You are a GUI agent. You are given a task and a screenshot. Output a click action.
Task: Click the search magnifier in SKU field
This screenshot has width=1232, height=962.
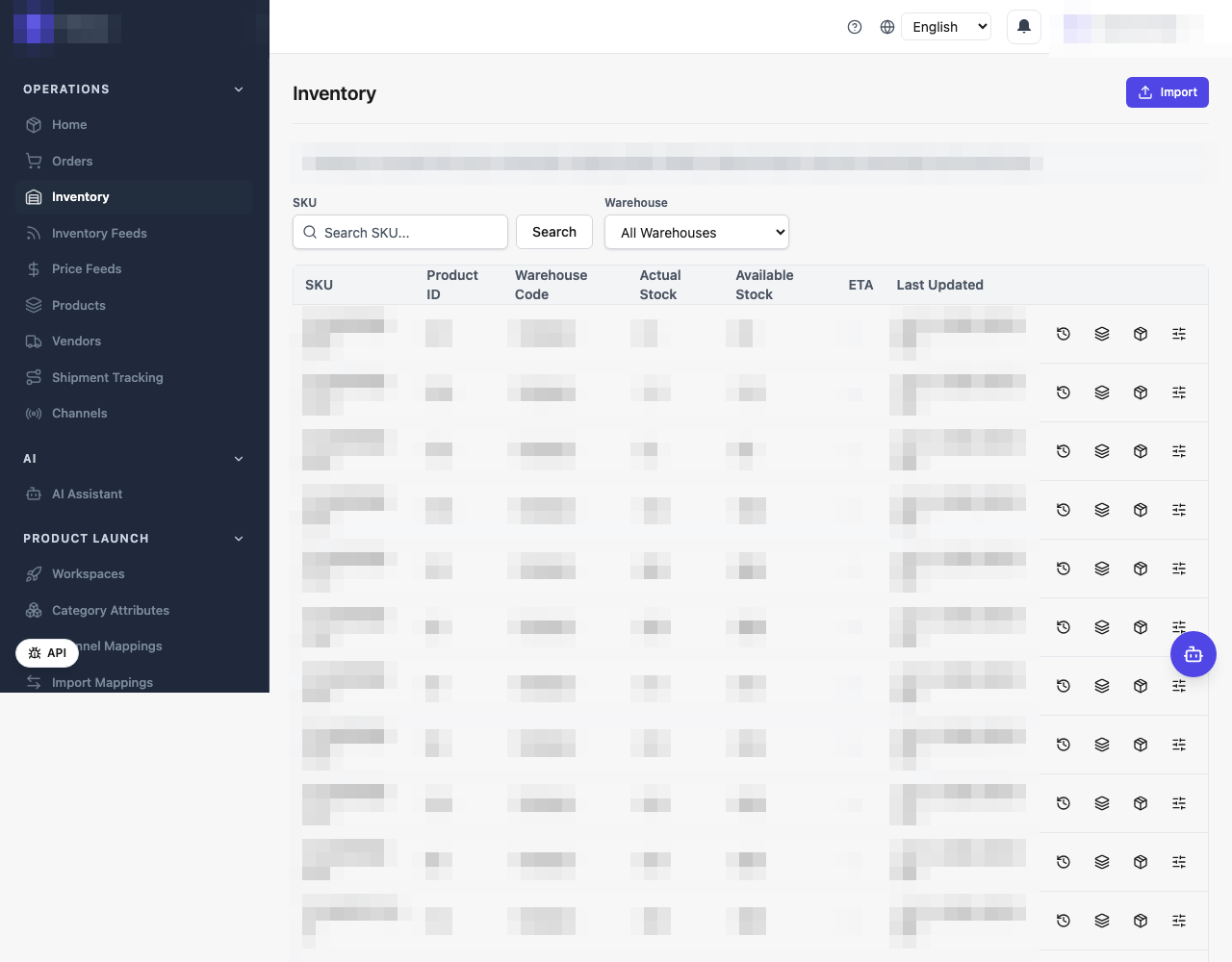[310, 232]
